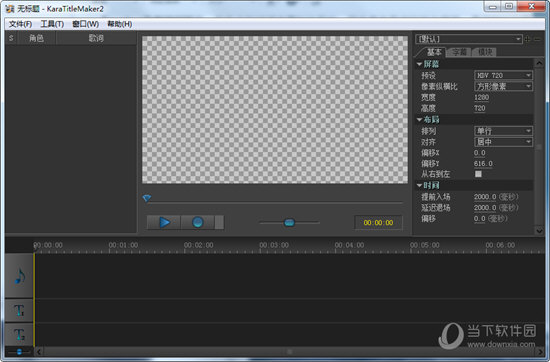
Task: Open the 文件(F) menu
Action: [20, 24]
